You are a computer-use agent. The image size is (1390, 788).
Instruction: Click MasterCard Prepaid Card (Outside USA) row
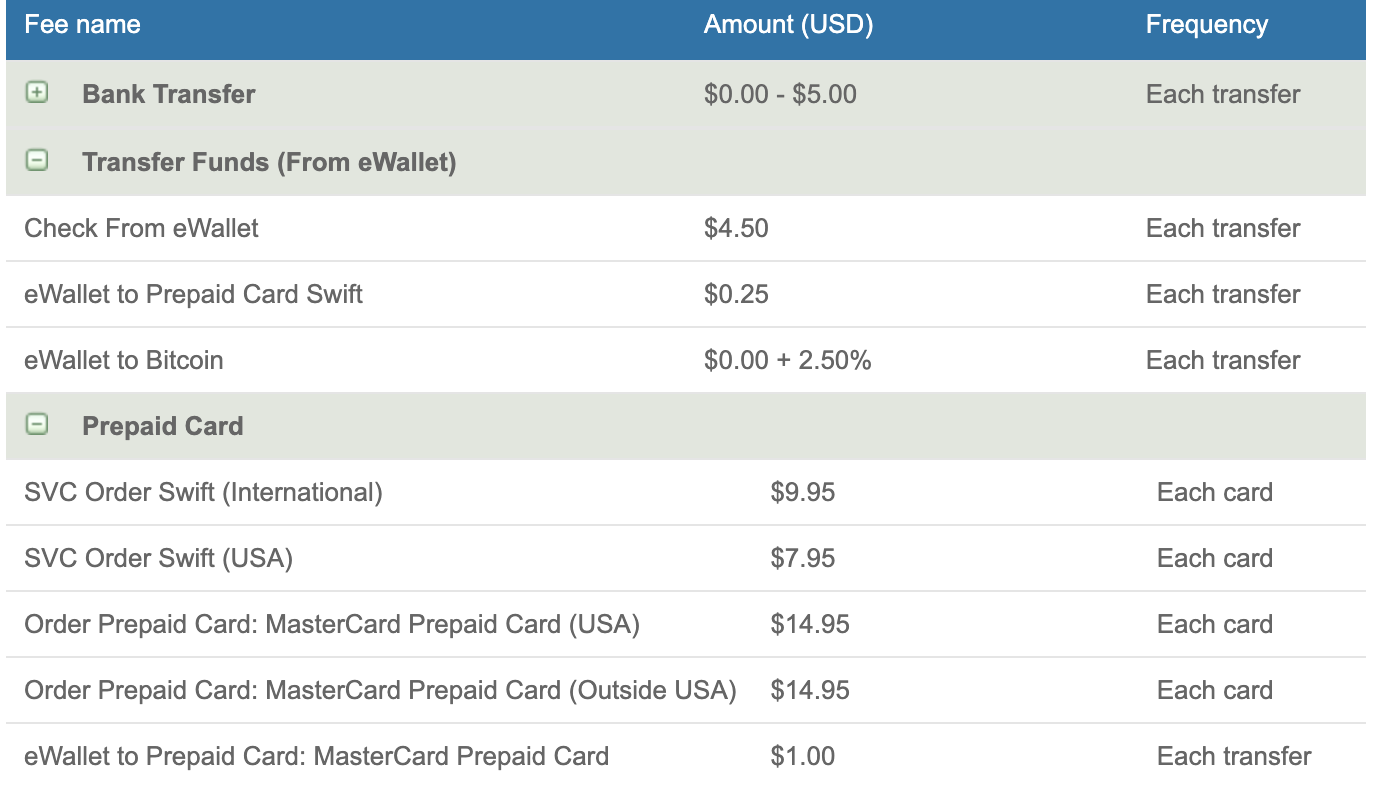pyautogui.click(x=380, y=690)
